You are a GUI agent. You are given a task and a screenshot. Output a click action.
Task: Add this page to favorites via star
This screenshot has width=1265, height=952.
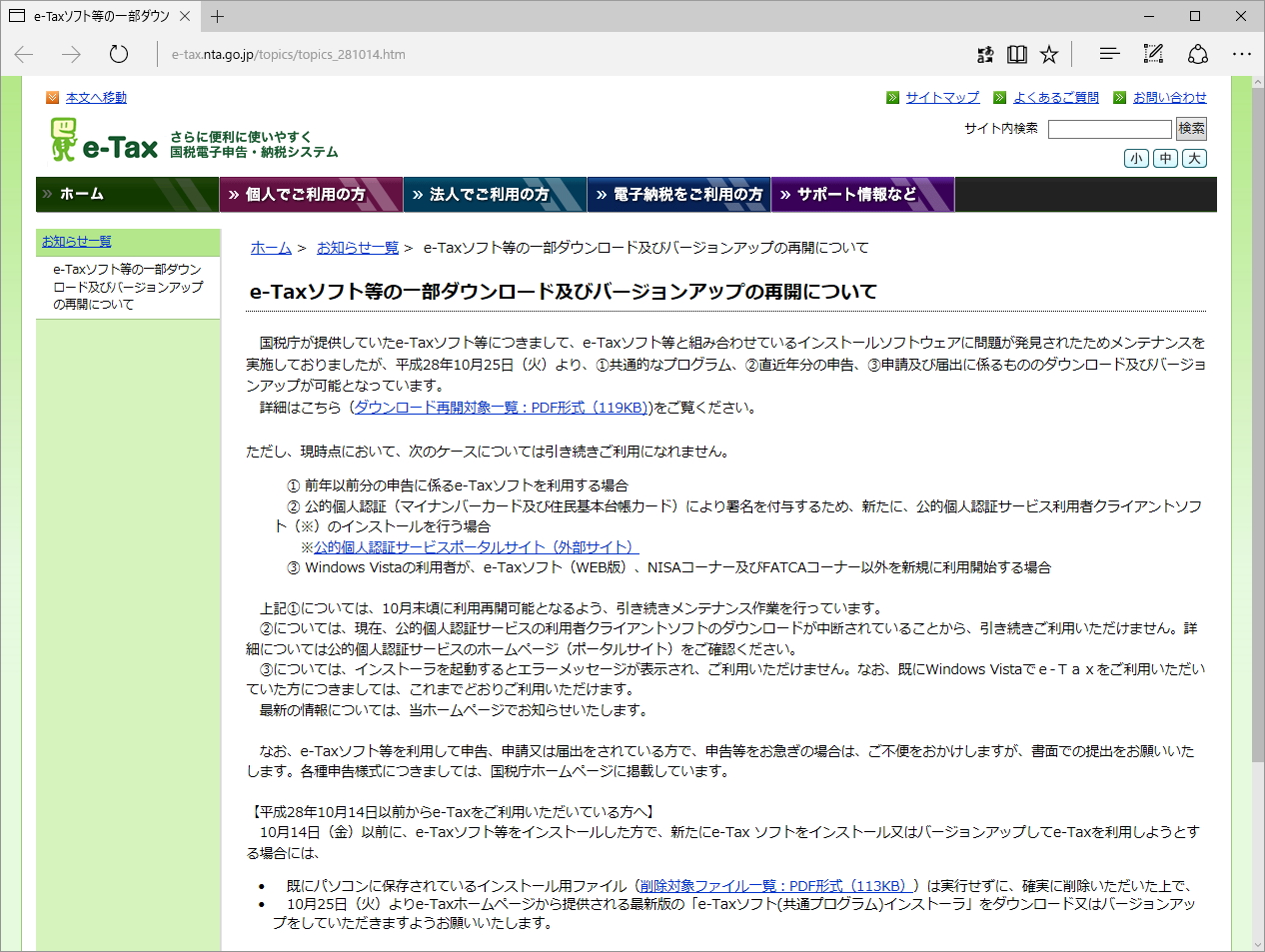tap(1049, 55)
